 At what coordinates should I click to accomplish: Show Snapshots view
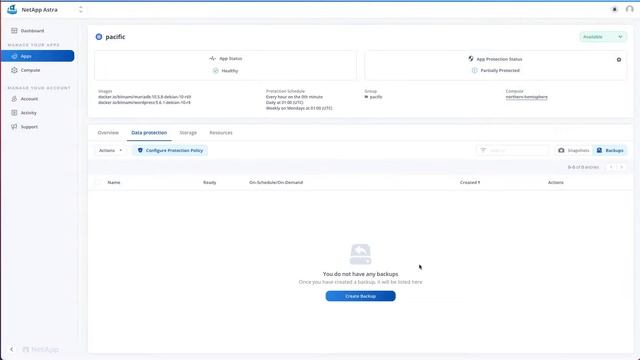pos(573,151)
